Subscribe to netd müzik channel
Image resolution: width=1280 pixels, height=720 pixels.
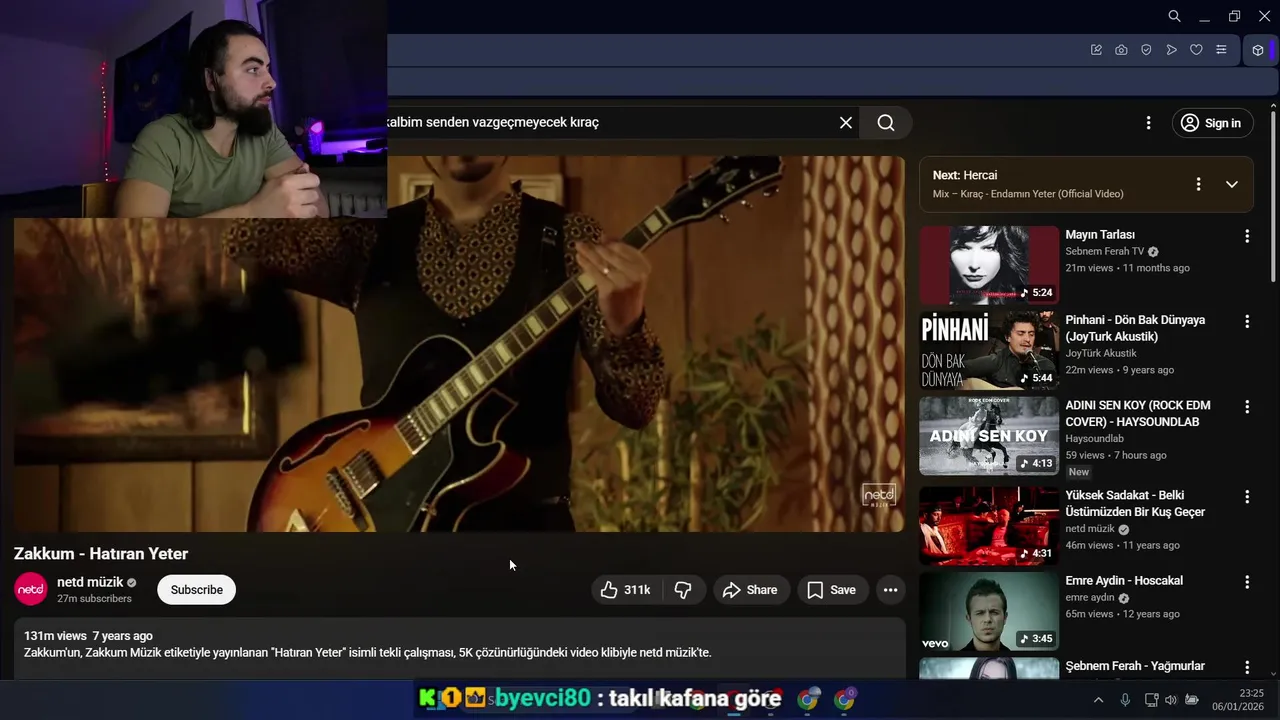click(196, 590)
